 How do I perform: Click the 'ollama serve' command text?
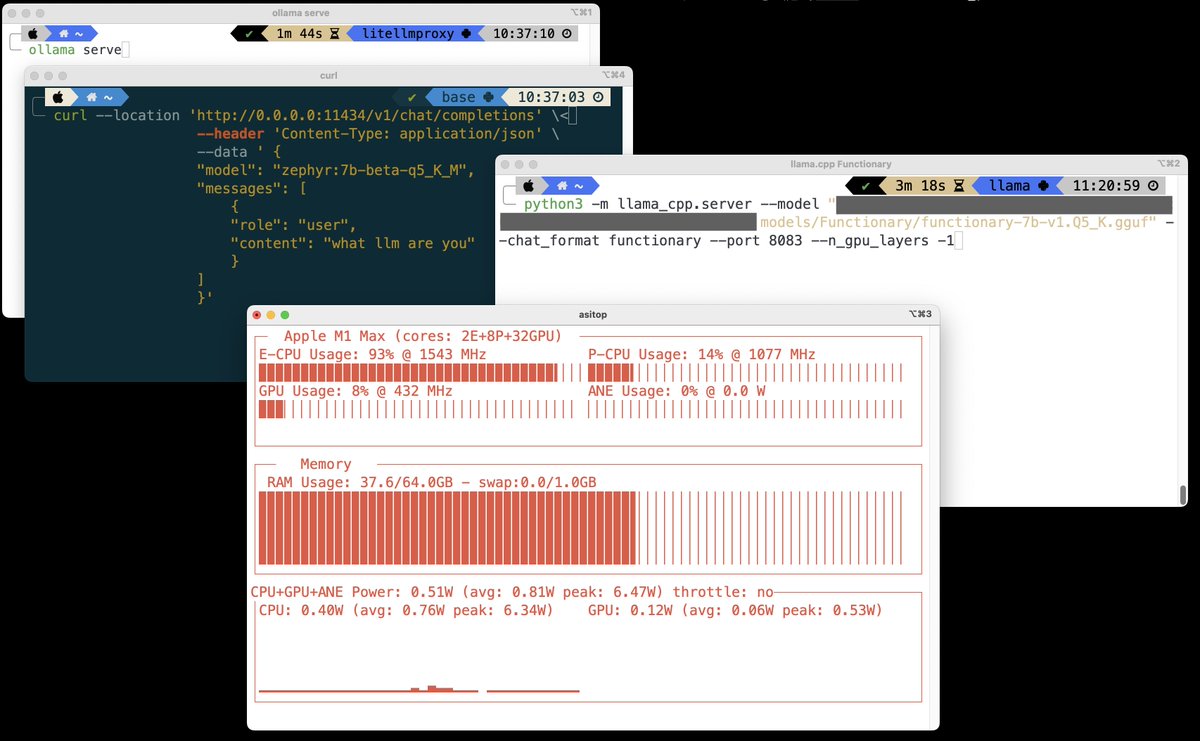pos(75,49)
